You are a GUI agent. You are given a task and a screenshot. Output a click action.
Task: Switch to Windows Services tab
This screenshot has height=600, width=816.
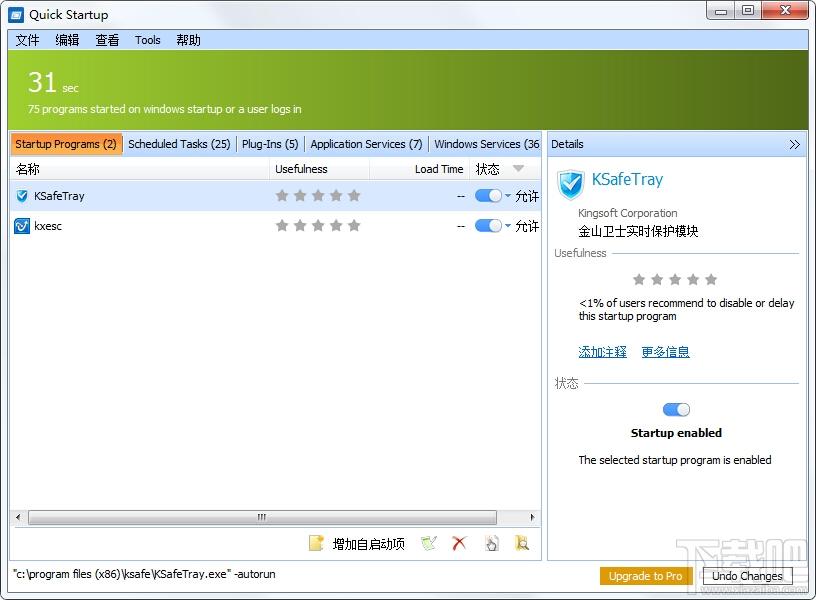pyautogui.click(x=486, y=144)
